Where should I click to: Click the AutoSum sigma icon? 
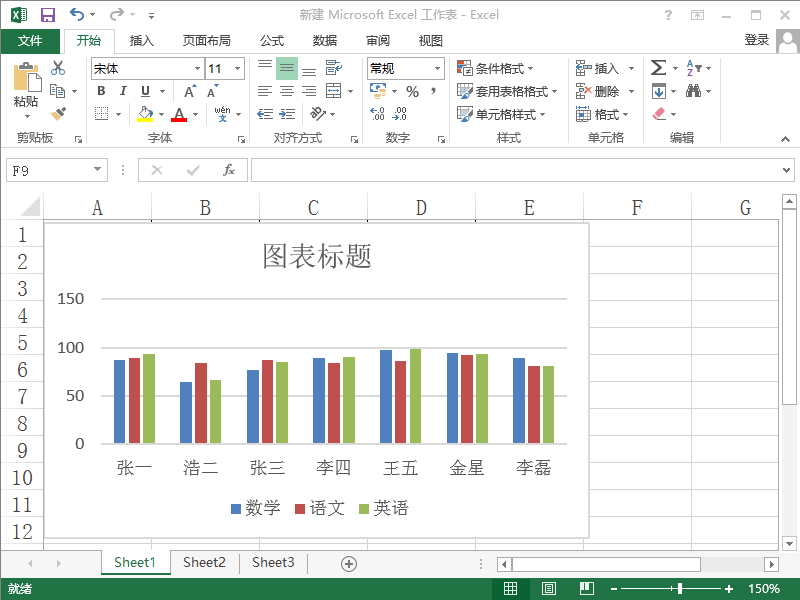click(x=659, y=67)
